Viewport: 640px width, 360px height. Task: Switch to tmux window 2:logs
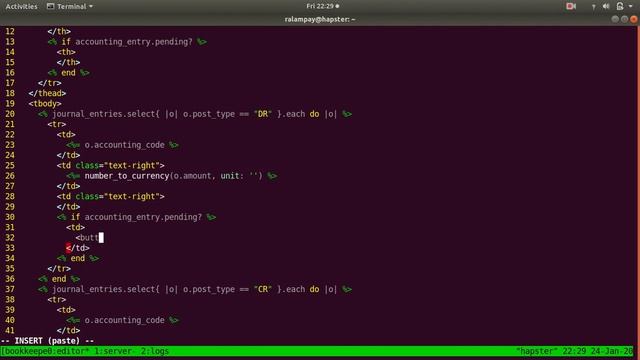154,351
